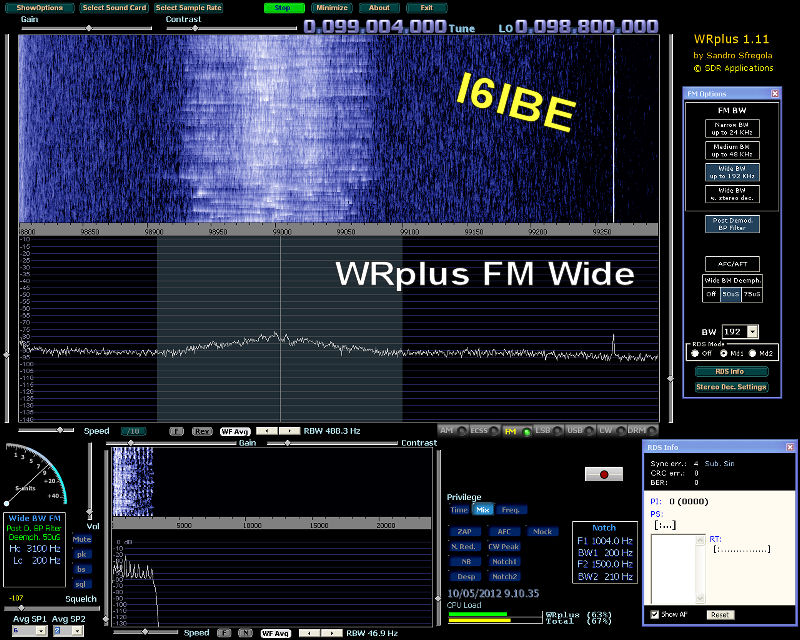Enable the Notch1 filter

(505, 561)
